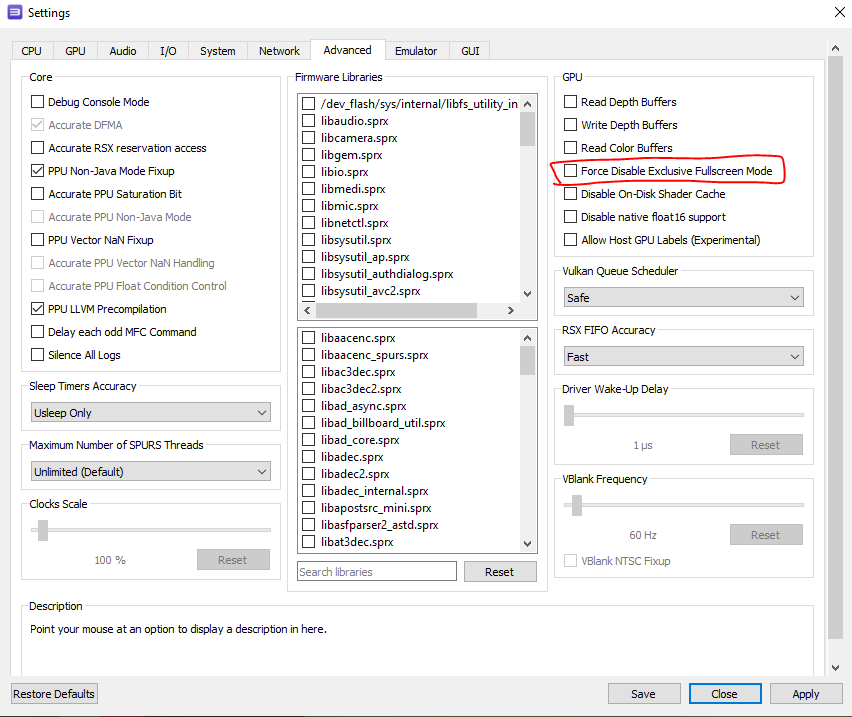The height and width of the screenshot is (717, 852).
Task: Click the settings page scroll-down arrow
Action: click(835, 668)
